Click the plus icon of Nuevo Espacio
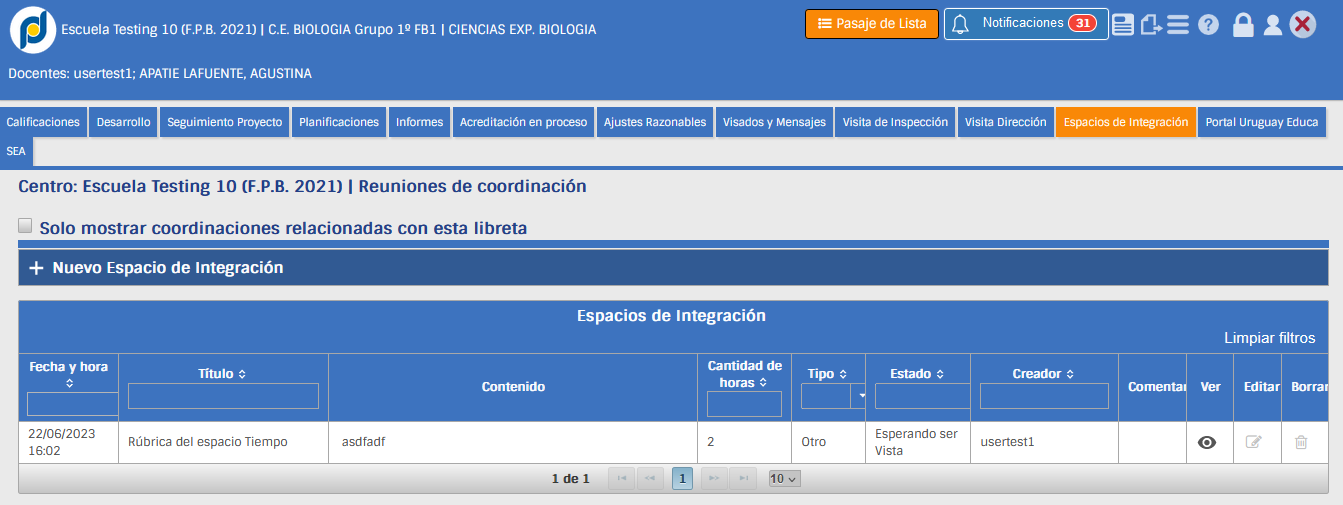The height and width of the screenshot is (505, 1343). pos(36,268)
